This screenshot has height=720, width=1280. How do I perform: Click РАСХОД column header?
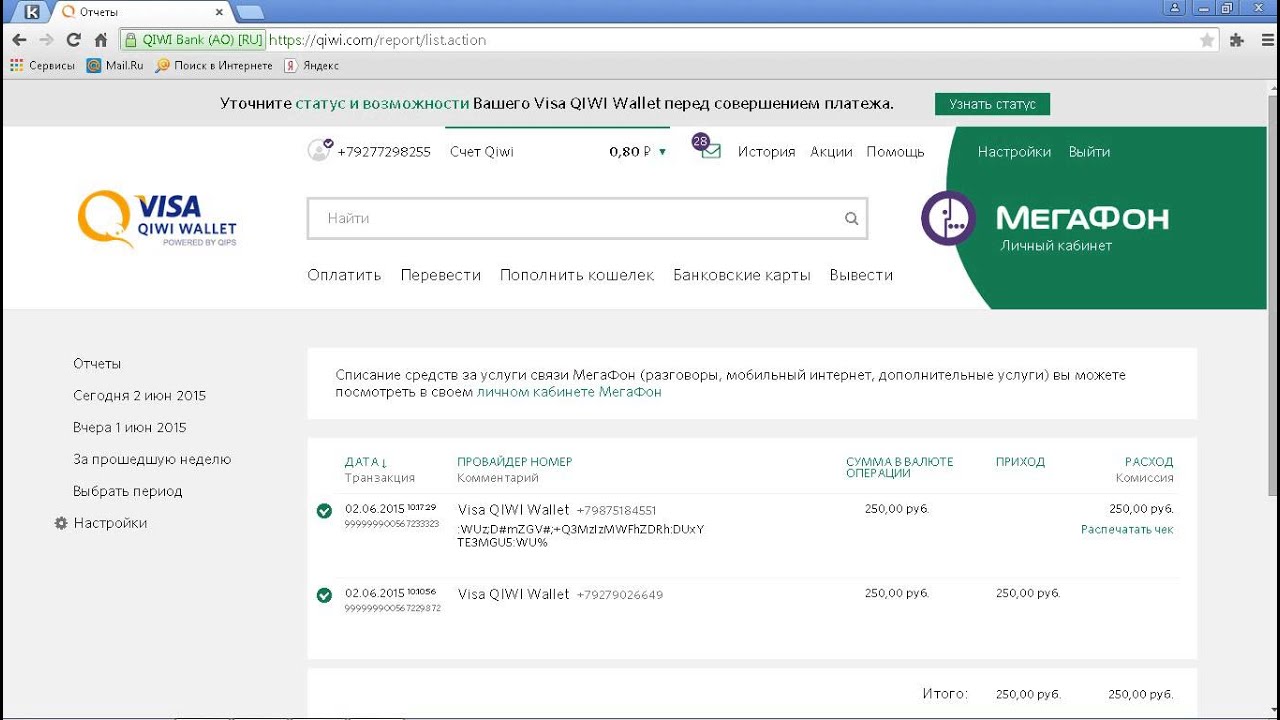coord(1149,462)
